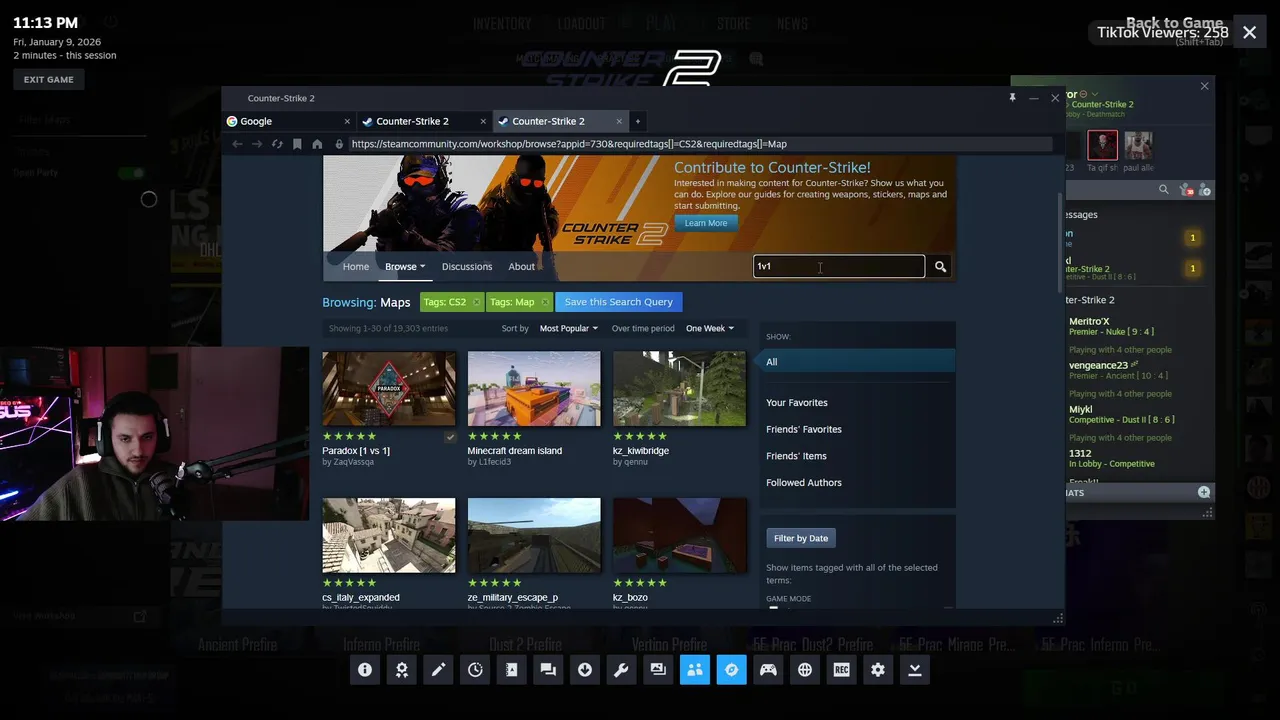Open the workshop Discussions tab
The height and width of the screenshot is (720, 1280).
click(x=467, y=266)
